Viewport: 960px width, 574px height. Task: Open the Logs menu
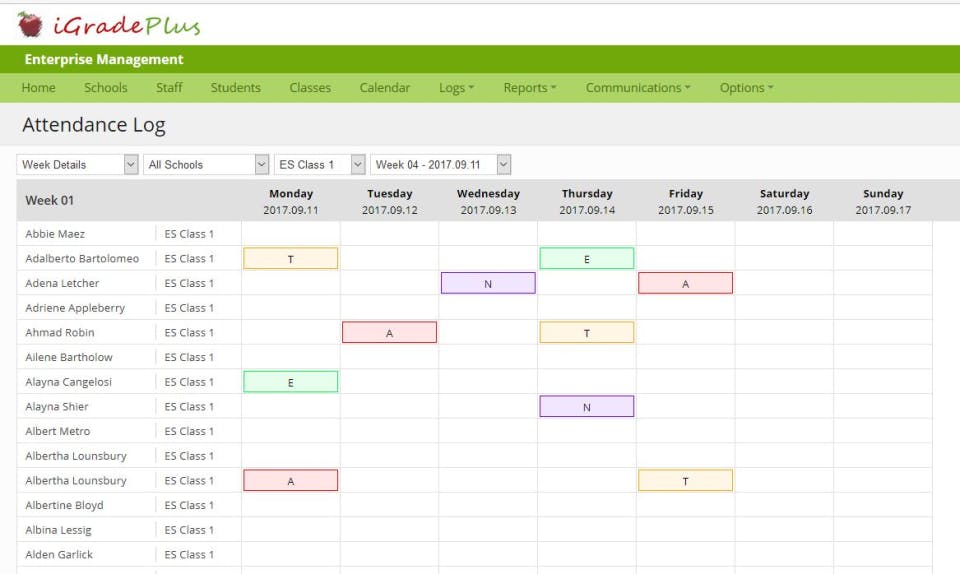tap(456, 88)
